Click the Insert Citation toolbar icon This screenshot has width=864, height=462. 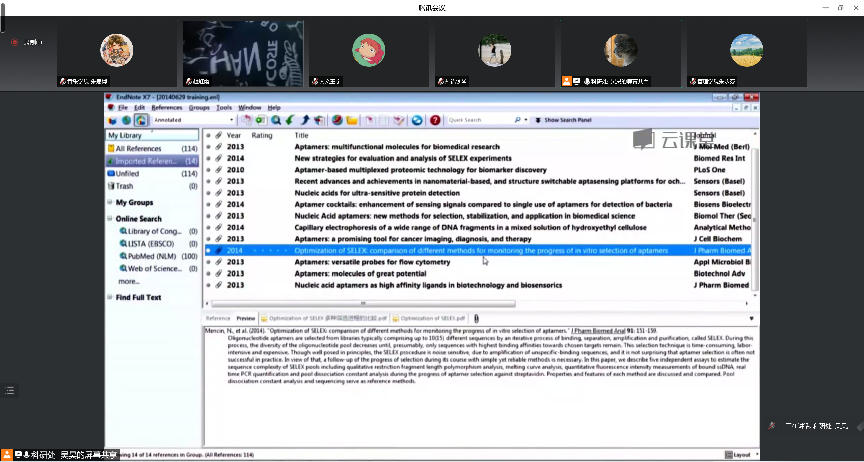click(370, 120)
